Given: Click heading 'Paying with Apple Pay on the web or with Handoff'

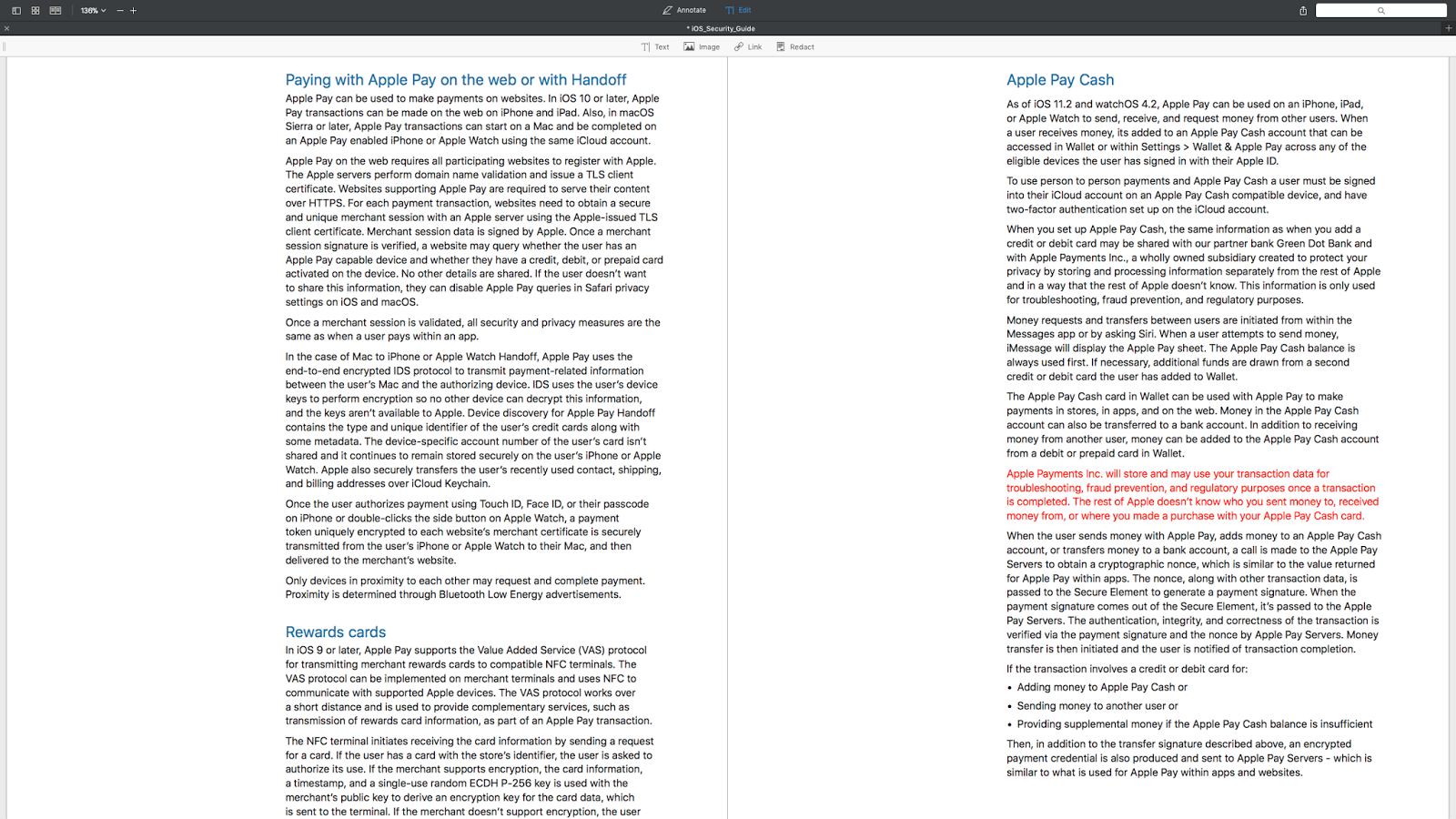Looking at the screenshot, I should click(456, 80).
